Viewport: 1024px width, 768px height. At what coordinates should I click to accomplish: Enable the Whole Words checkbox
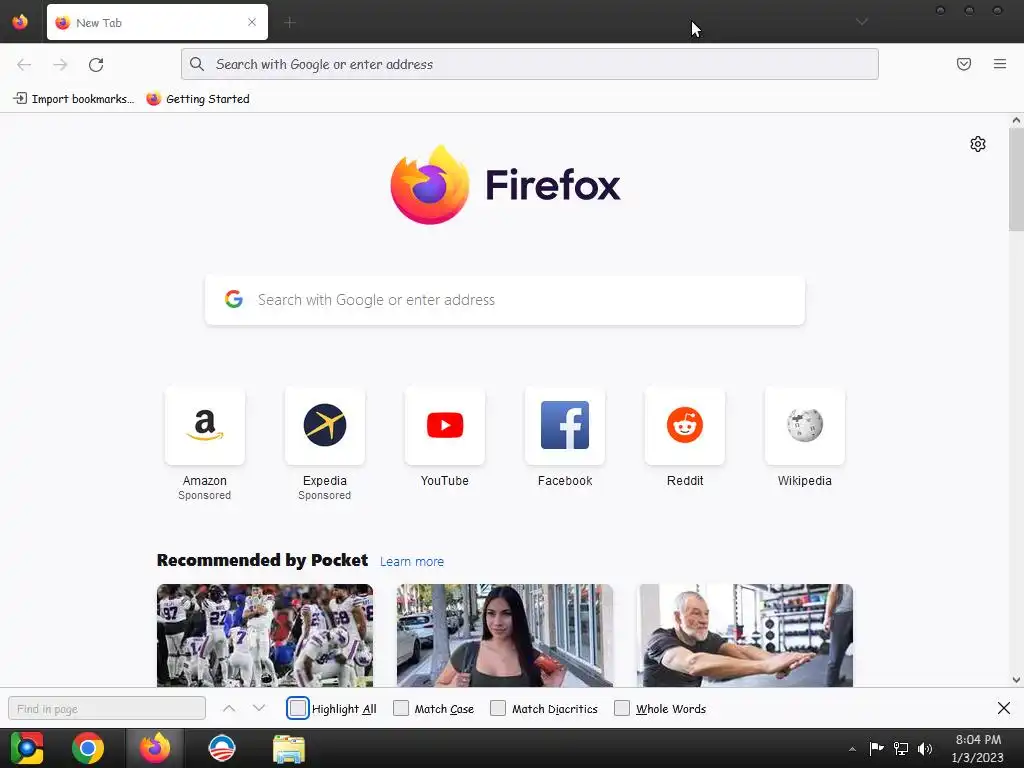click(622, 708)
